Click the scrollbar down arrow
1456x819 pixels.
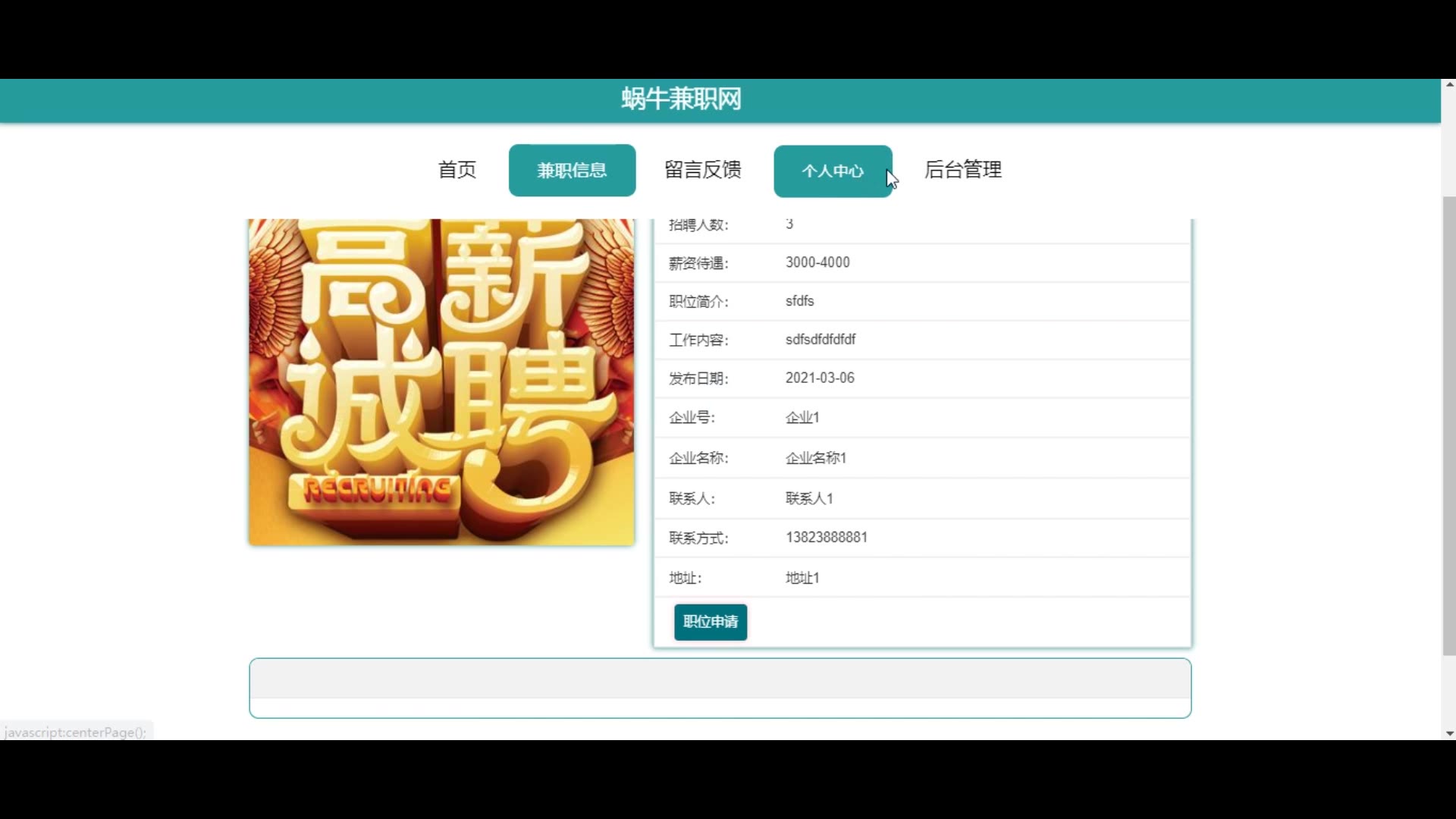click(1449, 733)
